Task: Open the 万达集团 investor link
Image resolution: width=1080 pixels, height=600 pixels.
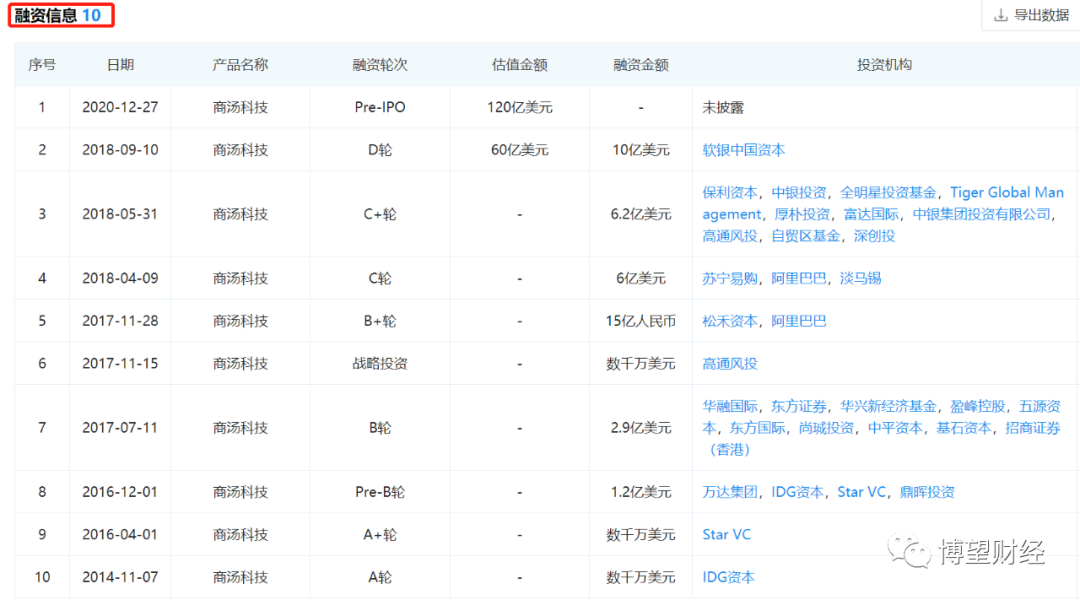Action: pos(729,492)
